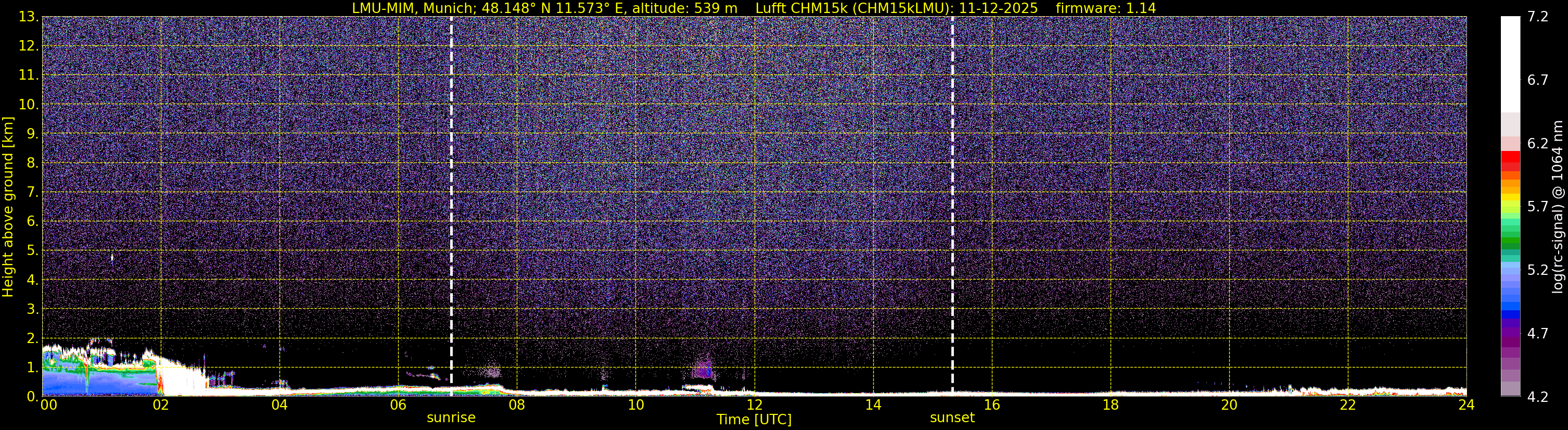This screenshot has height=430, width=1568.
Task: Click the colorbar tick label "4.7"
Action: pos(1538,334)
